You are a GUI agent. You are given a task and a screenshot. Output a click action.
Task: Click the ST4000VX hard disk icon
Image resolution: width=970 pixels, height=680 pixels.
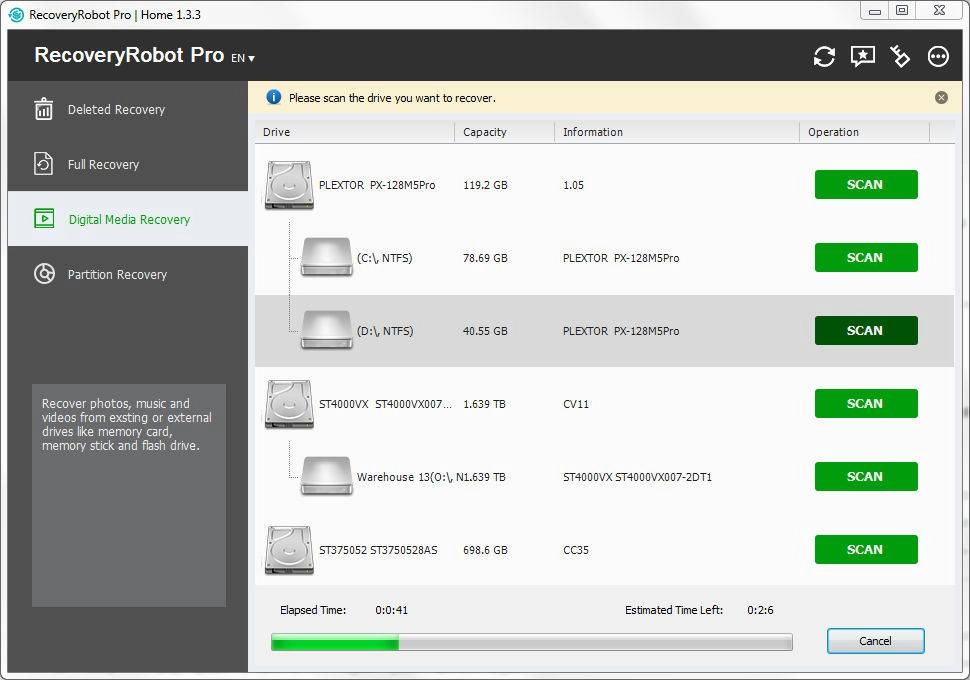[289, 404]
